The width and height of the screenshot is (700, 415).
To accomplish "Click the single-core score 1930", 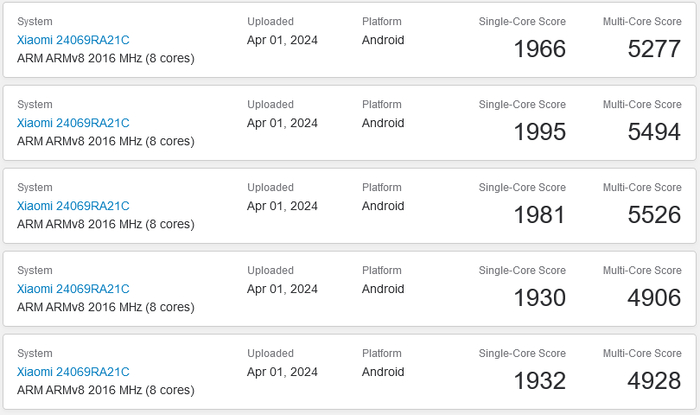I will [539, 298].
